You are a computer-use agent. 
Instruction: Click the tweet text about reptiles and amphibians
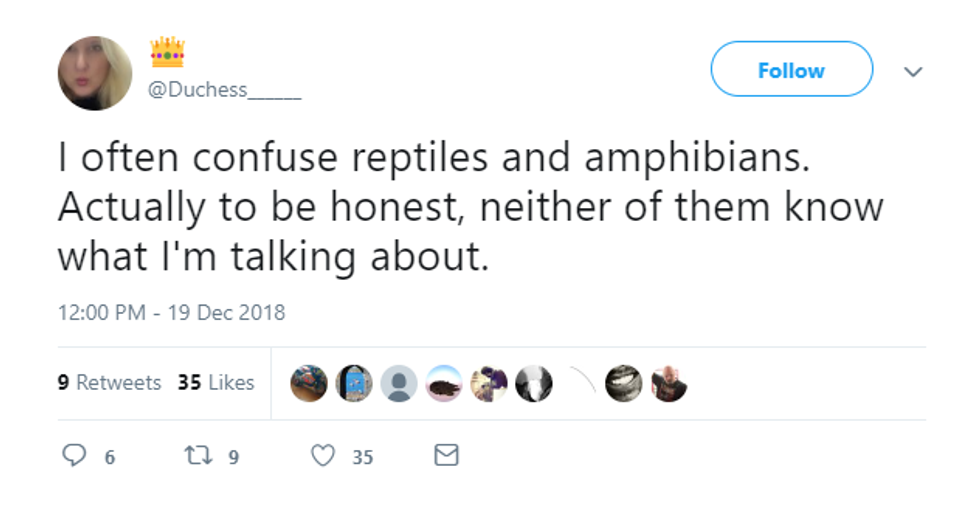(x=470, y=207)
